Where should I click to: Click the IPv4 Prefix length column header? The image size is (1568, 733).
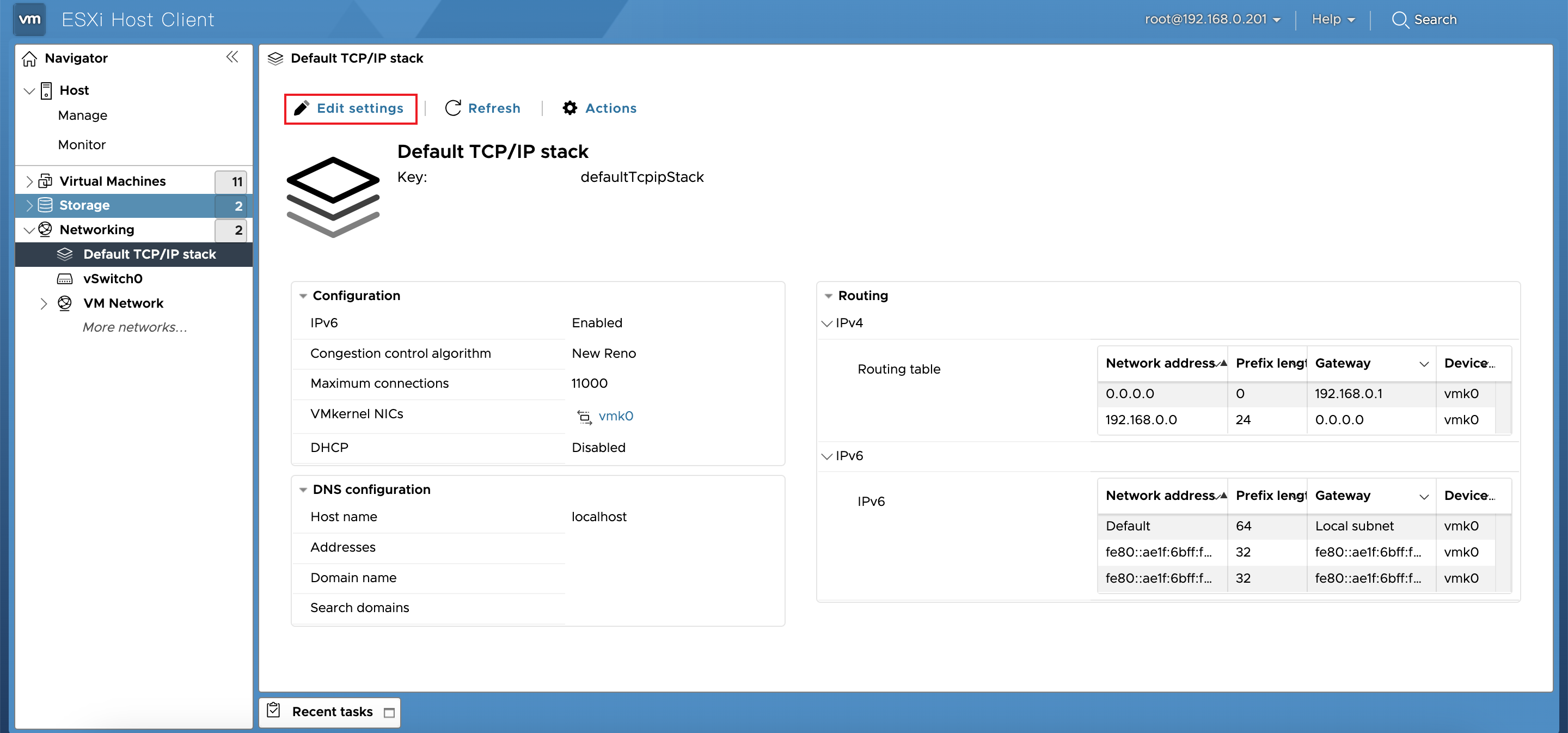[1267, 363]
